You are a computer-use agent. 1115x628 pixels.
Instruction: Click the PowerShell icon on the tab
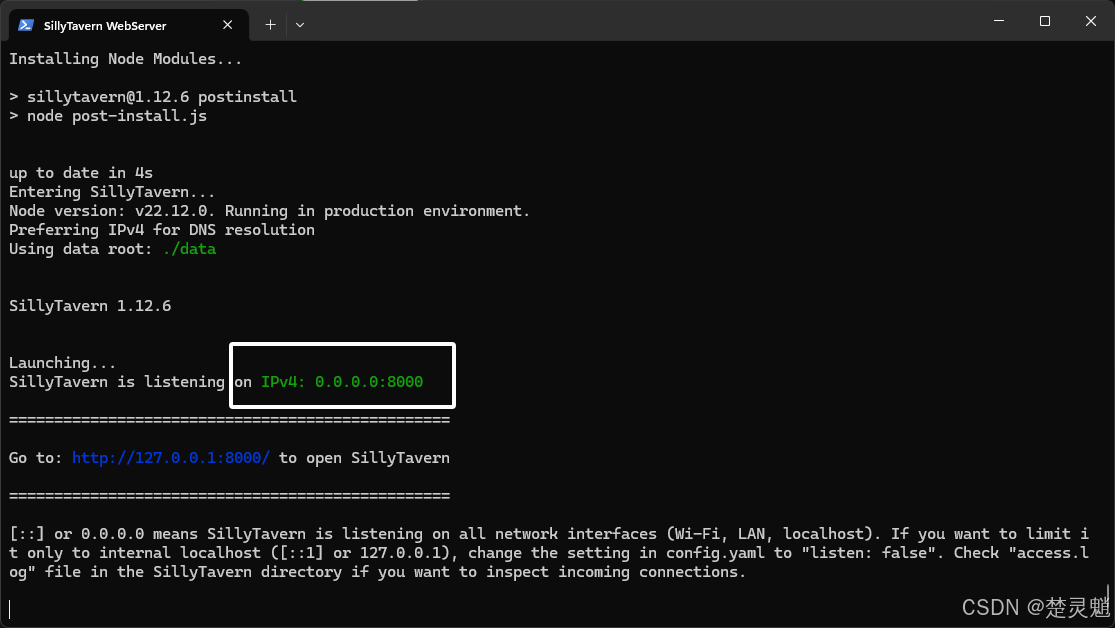26,25
